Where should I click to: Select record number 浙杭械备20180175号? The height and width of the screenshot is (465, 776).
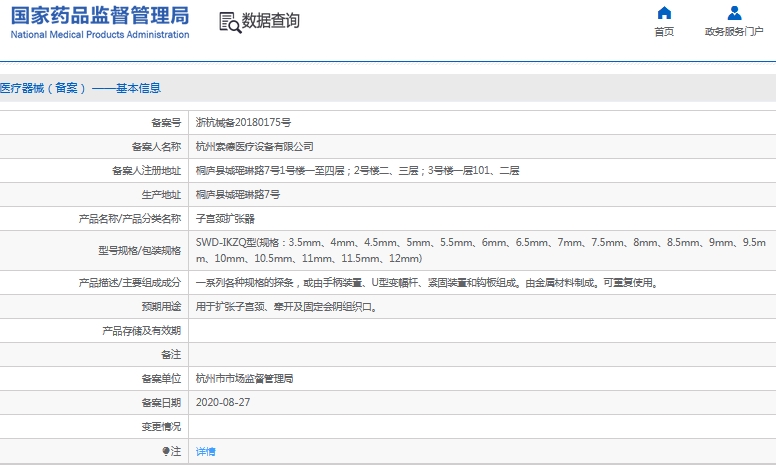243,122
